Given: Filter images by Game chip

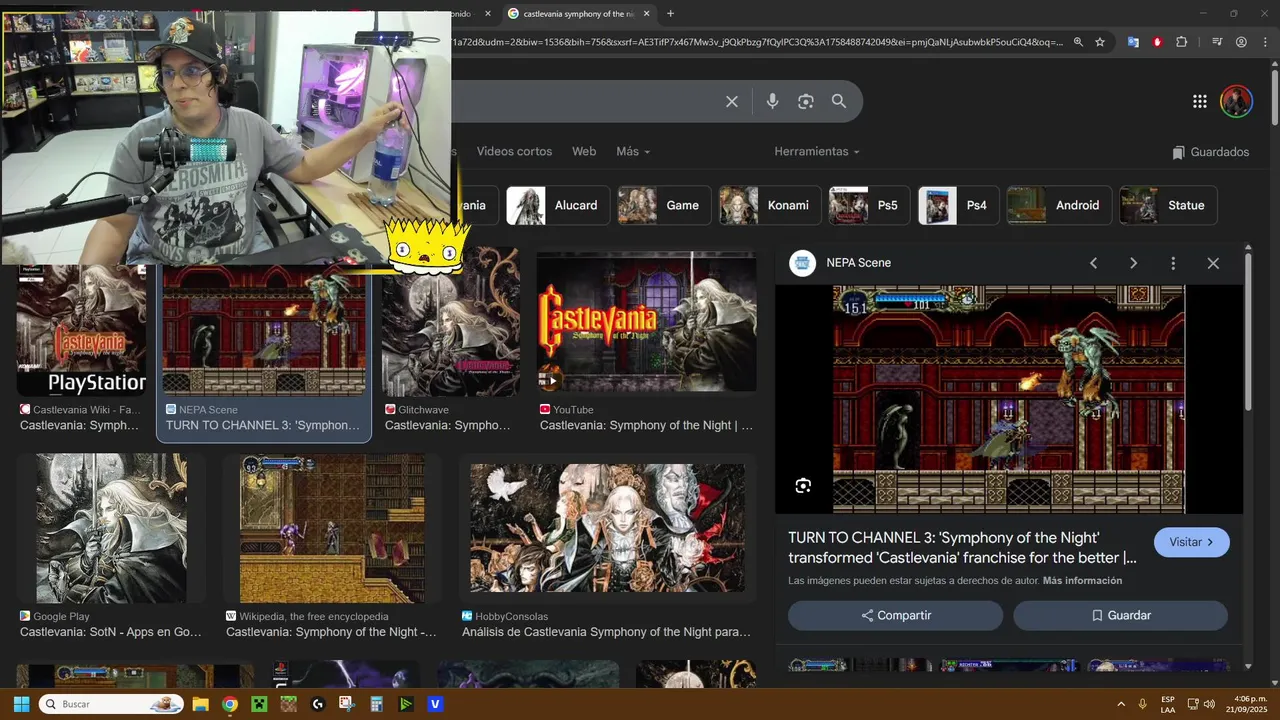Looking at the screenshot, I should pos(663,205).
